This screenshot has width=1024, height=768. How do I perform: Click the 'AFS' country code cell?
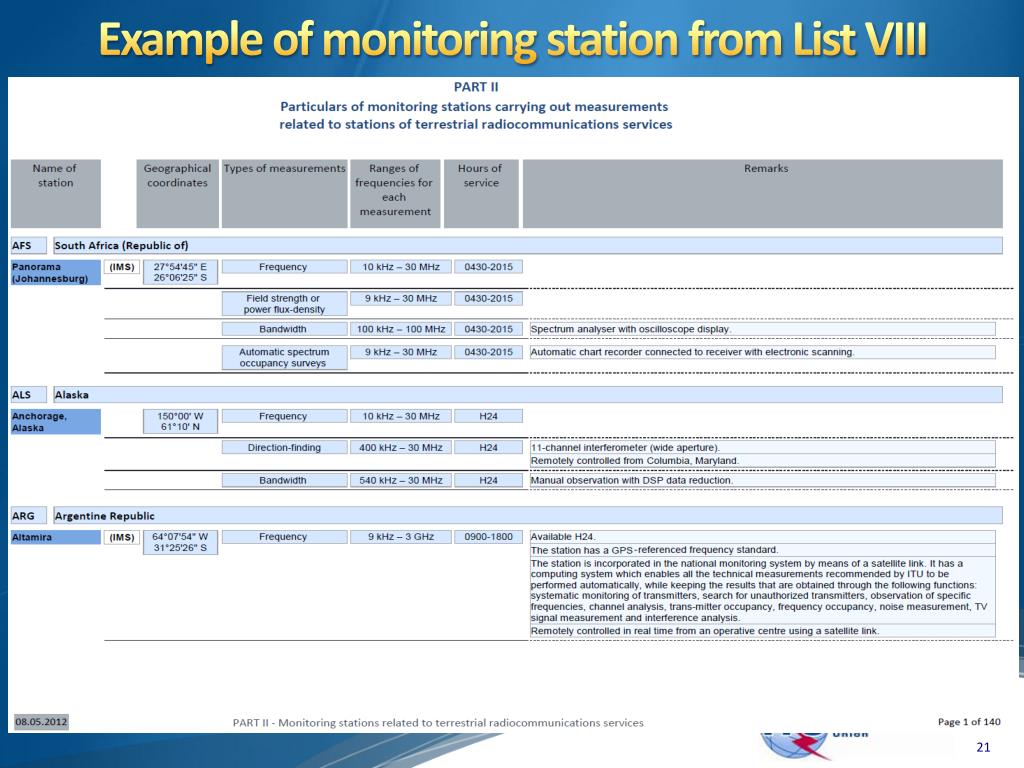coord(29,246)
